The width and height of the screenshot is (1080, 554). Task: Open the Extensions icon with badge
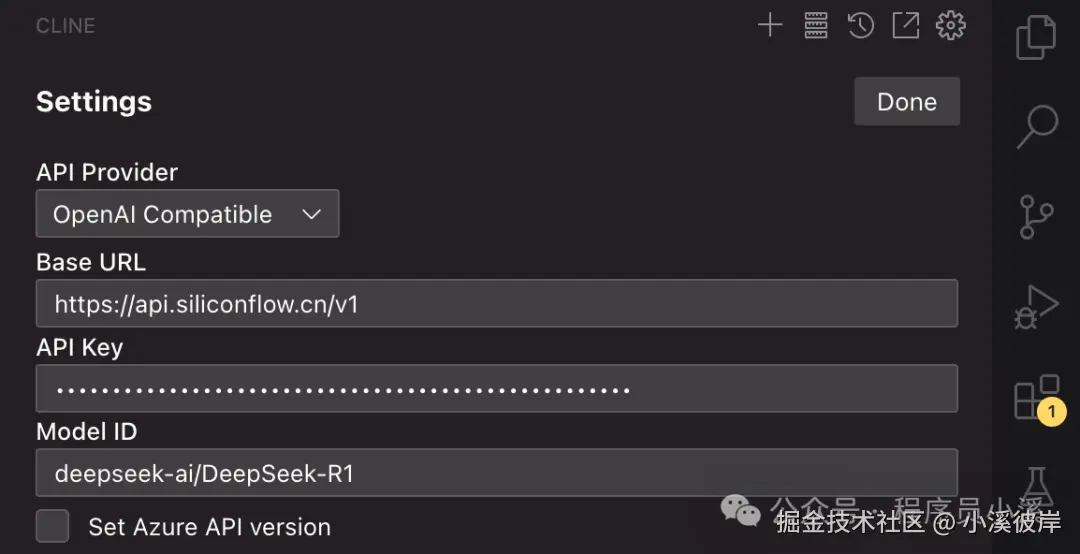[x=1036, y=398]
